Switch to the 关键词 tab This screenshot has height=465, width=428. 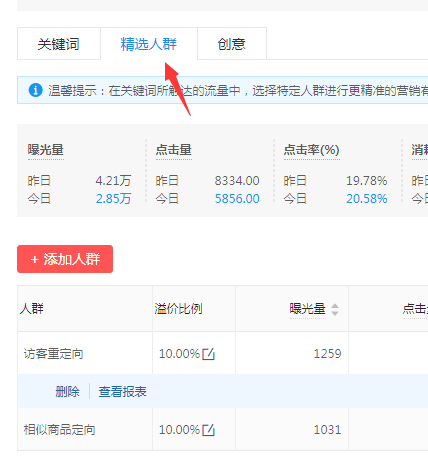(x=59, y=44)
